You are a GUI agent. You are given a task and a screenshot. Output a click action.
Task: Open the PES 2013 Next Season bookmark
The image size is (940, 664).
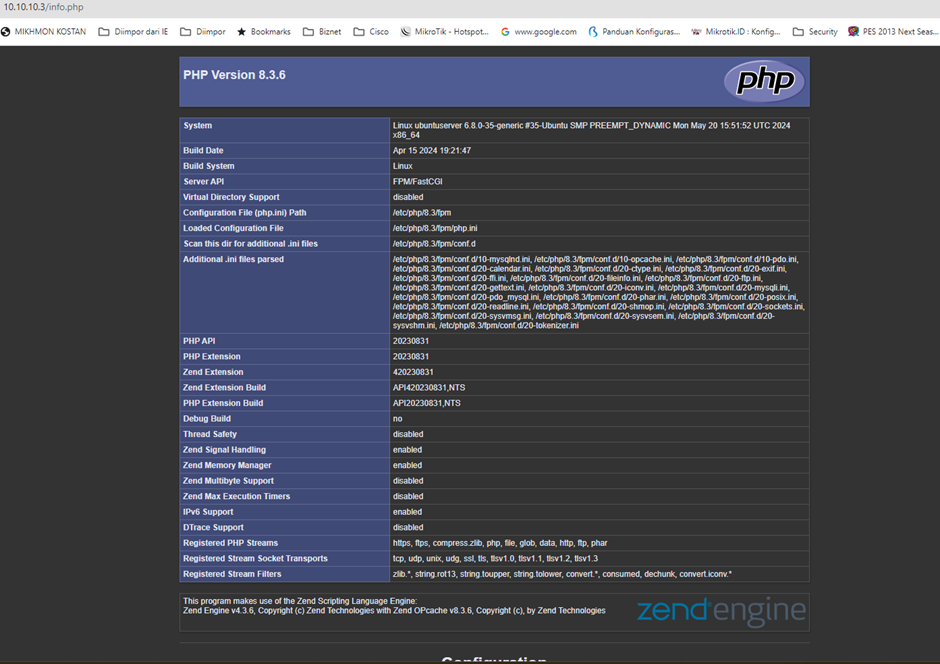(x=893, y=32)
